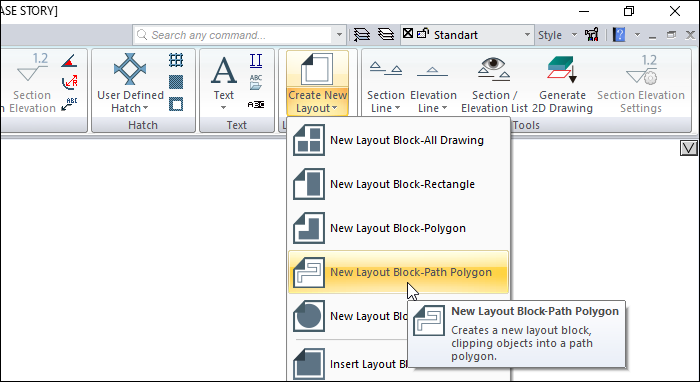The image size is (700, 382).
Task: Open the search command history dropdown arrow
Action: [339, 35]
